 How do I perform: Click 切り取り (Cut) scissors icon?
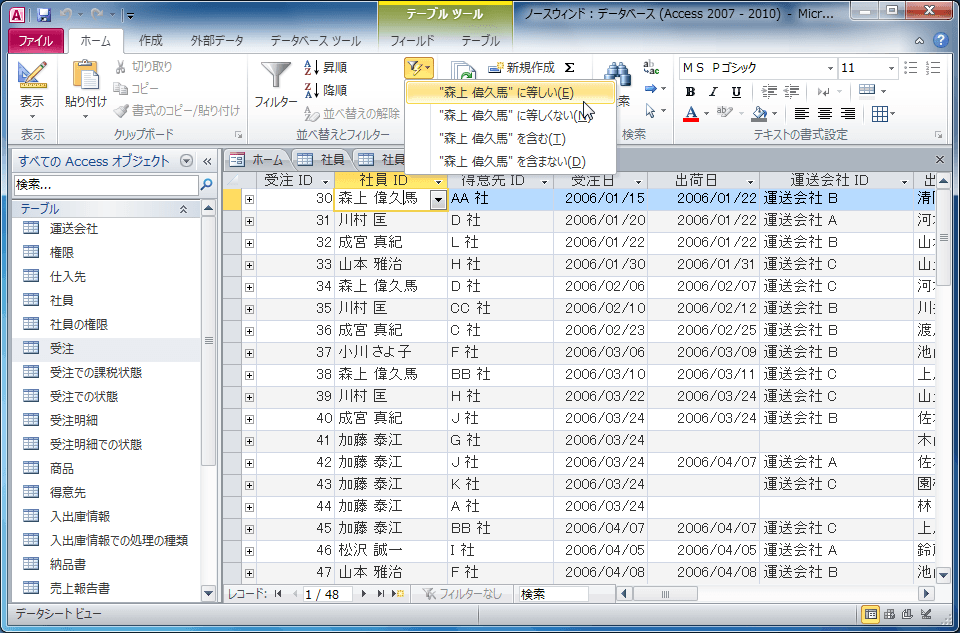pyautogui.click(x=121, y=67)
